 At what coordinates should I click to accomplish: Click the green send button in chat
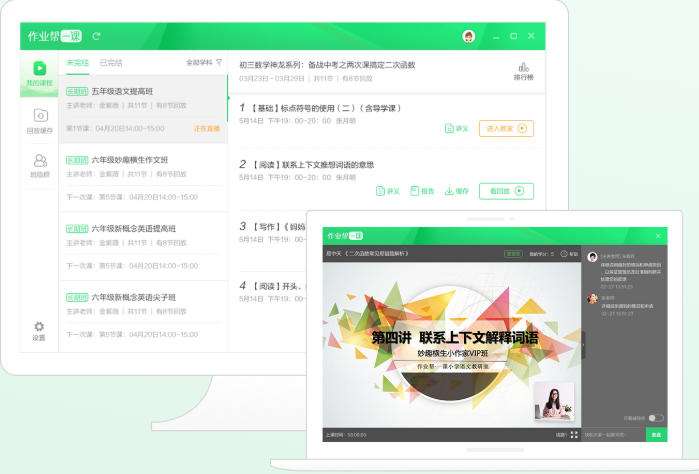655,435
